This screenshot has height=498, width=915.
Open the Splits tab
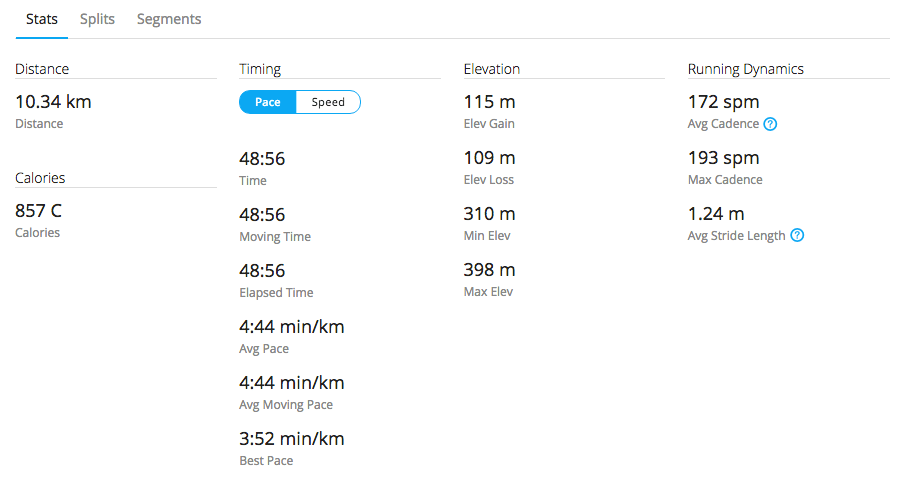pyautogui.click(x=98, y=19)
